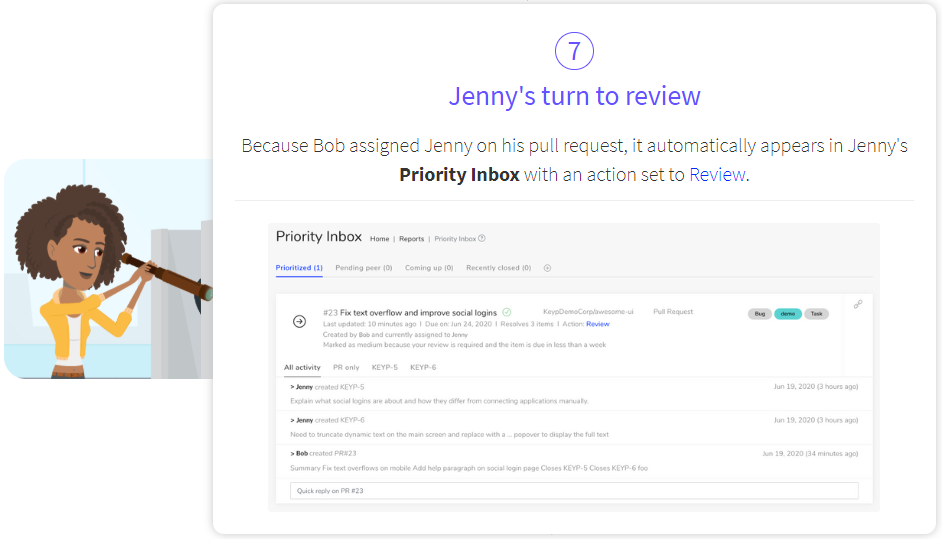Click the KeypDemoCorp/awesome-ui repository name

point(588,312)
